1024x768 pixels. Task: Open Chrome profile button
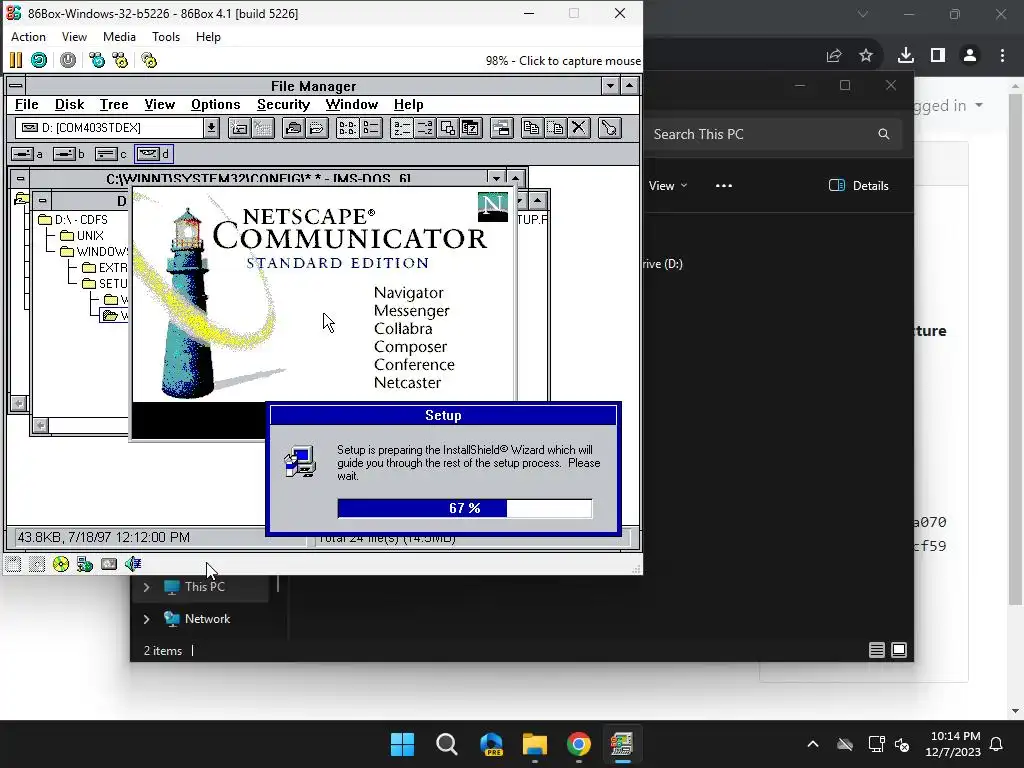(x=970, y=56)
